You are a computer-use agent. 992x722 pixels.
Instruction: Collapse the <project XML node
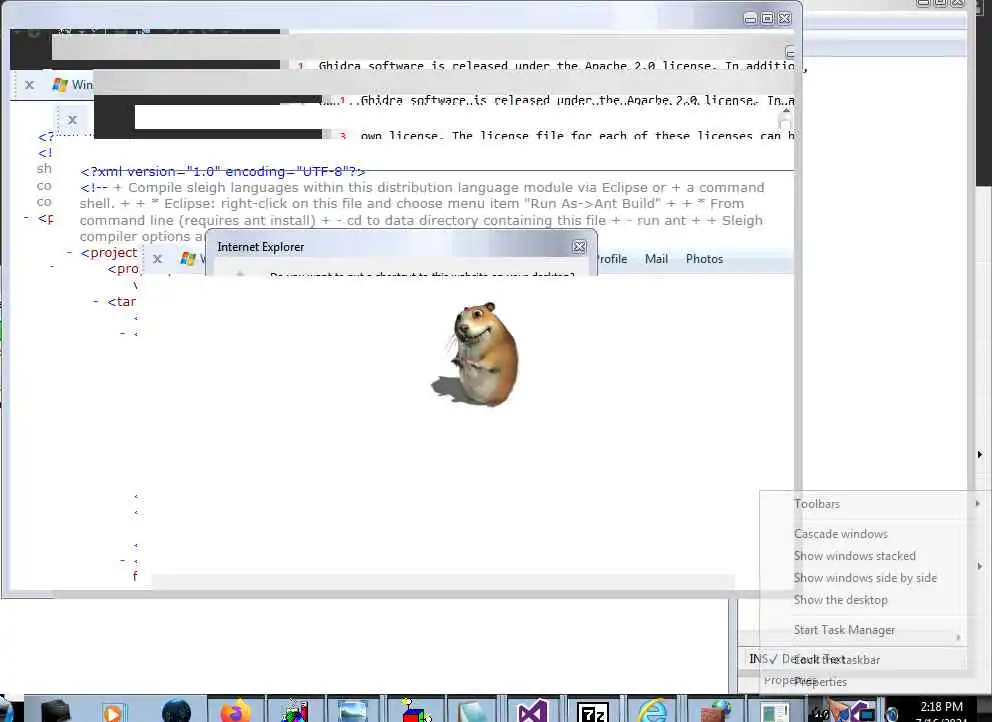(69, 252)
